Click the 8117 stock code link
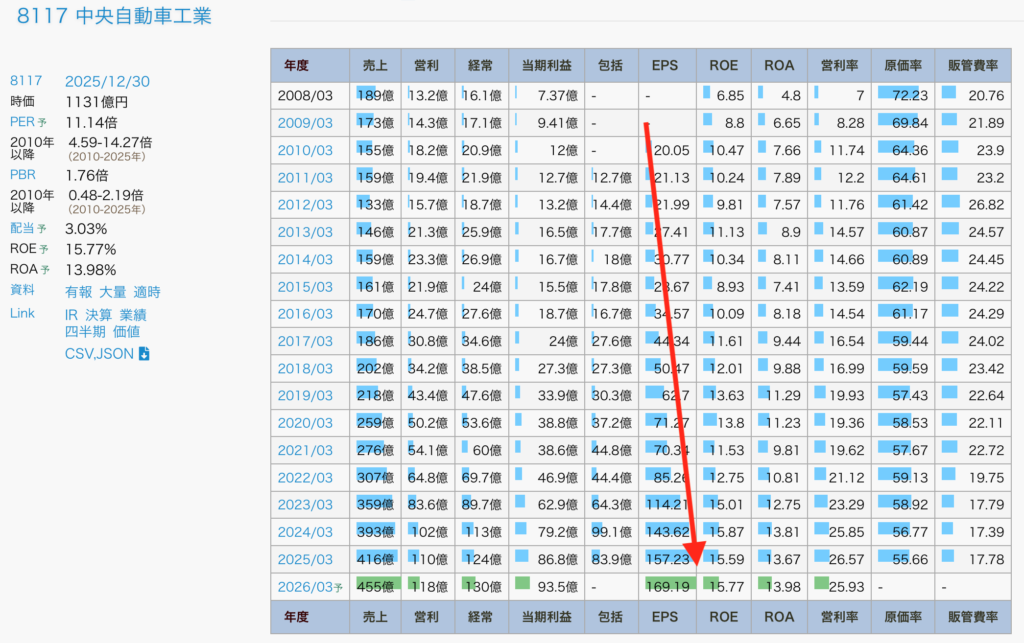1024x643 pixels. pyautogui.click(x=25, y=81)
